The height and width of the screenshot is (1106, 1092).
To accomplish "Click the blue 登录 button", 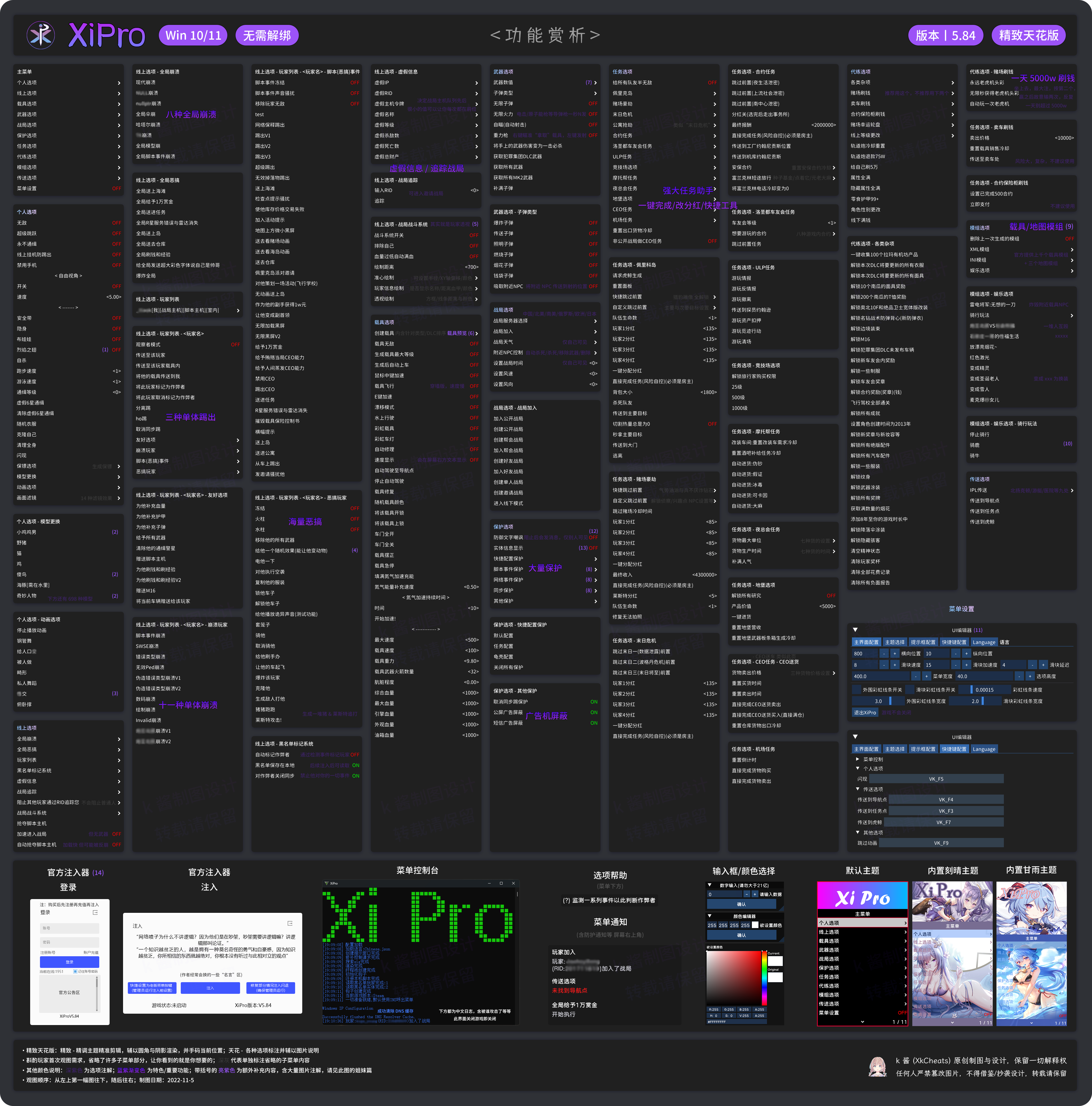I will 69,962.
